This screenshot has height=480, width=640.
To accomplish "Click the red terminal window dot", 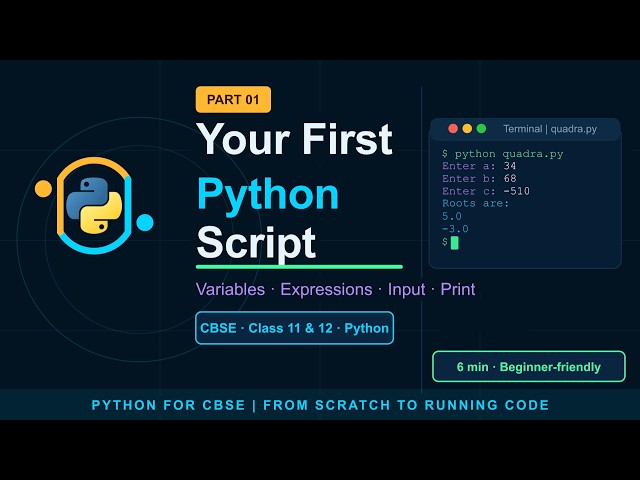I will [453, 129].
